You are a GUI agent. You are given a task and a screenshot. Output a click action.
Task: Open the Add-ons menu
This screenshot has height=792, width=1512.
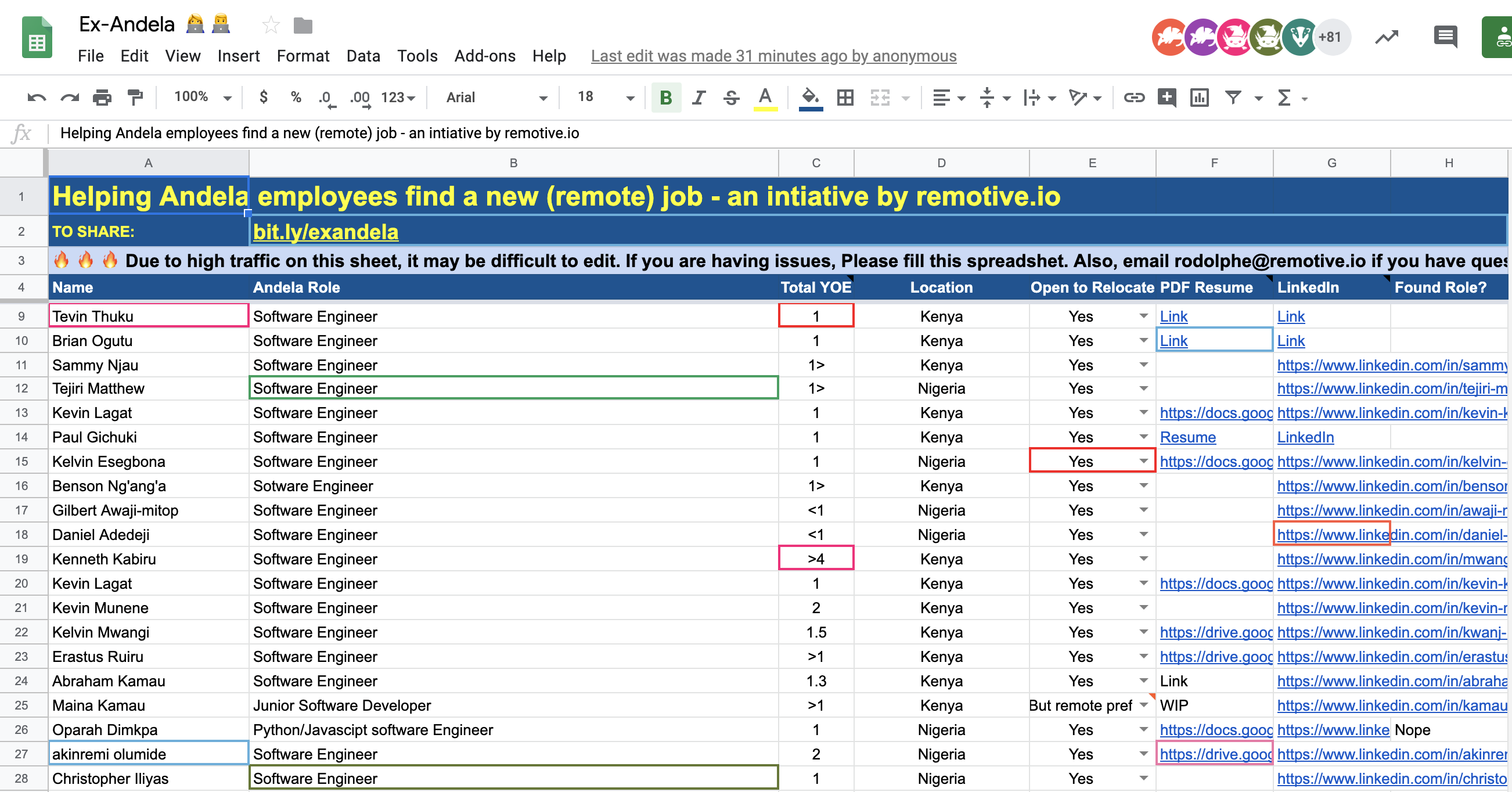(x=484, y=56)
